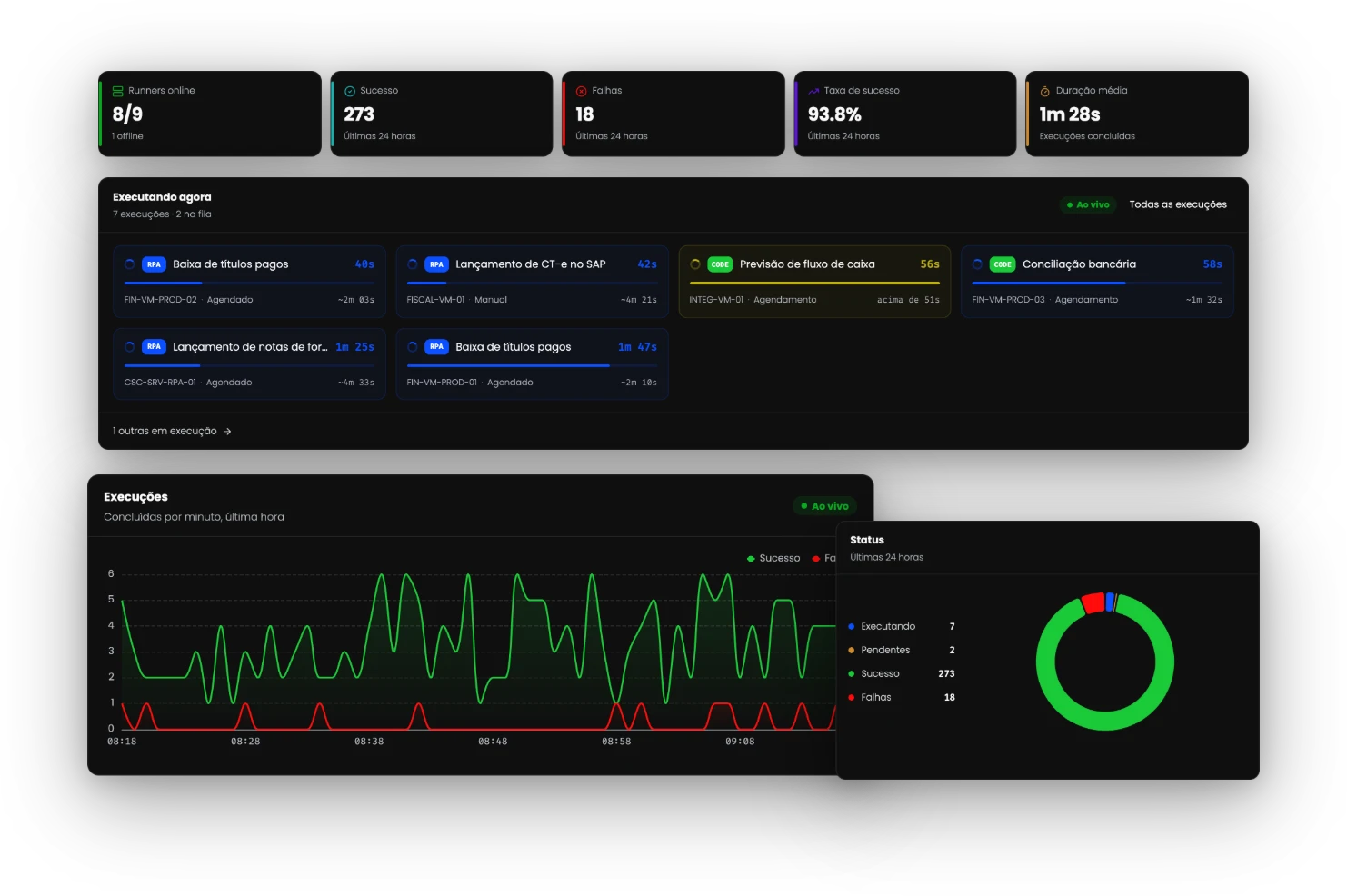Screen dimensions: 1347x896
Task: Click the RPA badge on Lançamento de notas card
Action: coord(155,347)
